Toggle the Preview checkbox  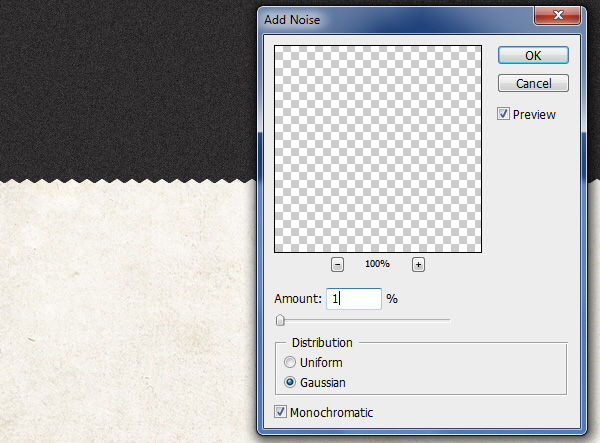[x=503, y=114]
